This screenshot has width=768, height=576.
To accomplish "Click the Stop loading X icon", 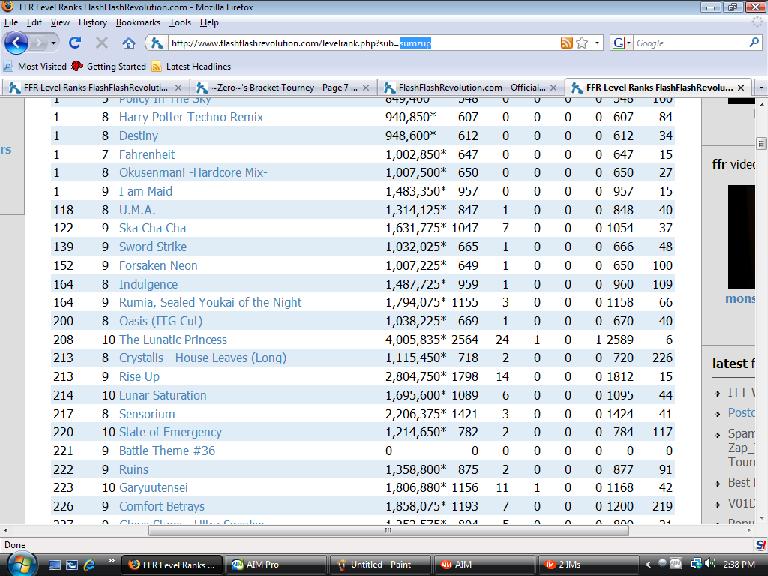I will [102, 43].
